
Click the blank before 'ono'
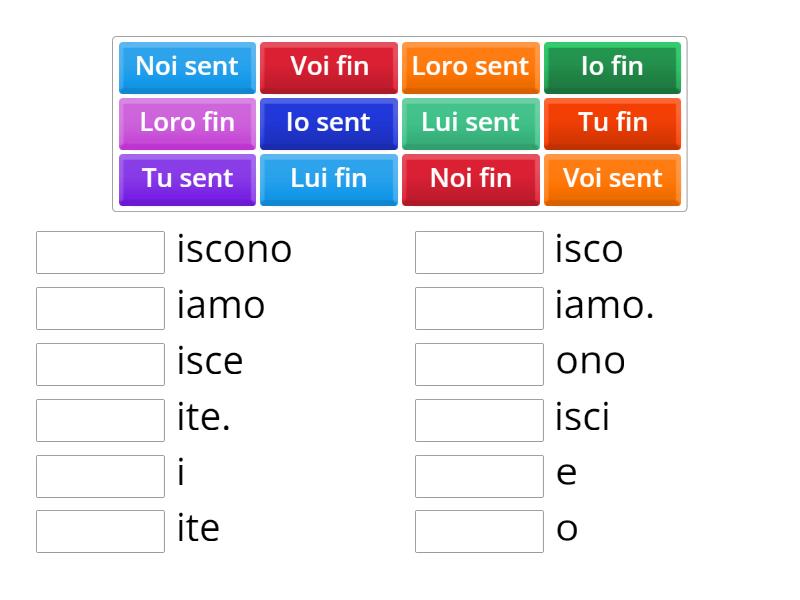coord(478,363)
